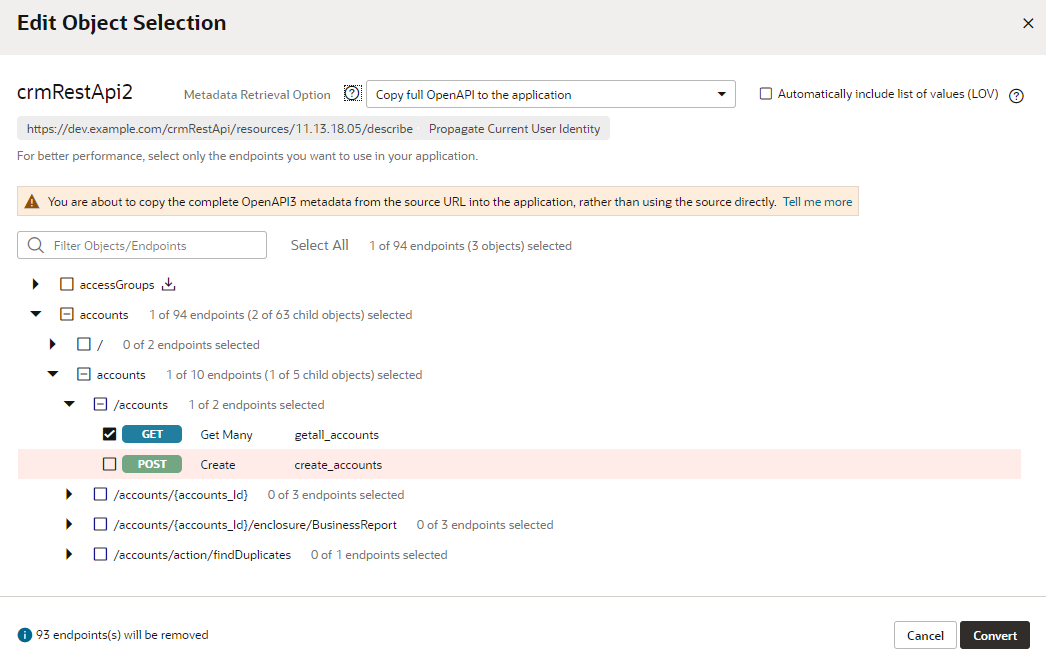
Task: Click the 1 of 10 endpoints selected text
Action: point(294,375)
